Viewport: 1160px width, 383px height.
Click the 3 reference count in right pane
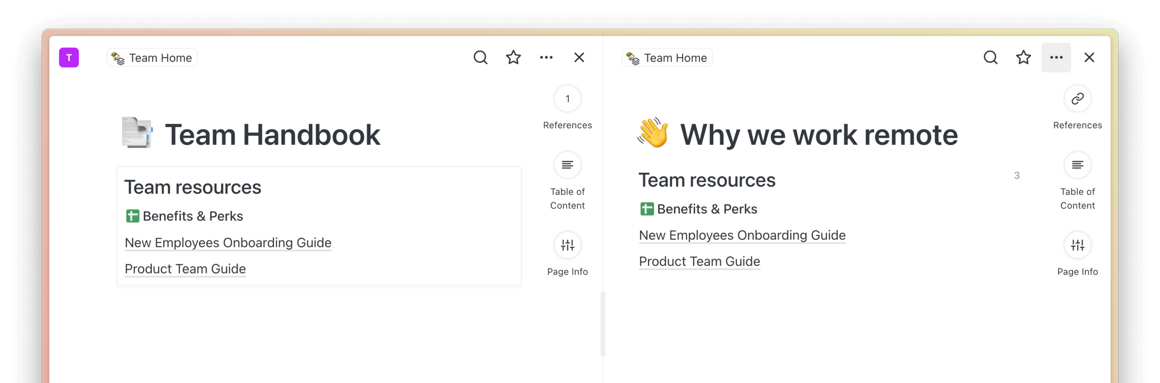(x=1016, y=176)
